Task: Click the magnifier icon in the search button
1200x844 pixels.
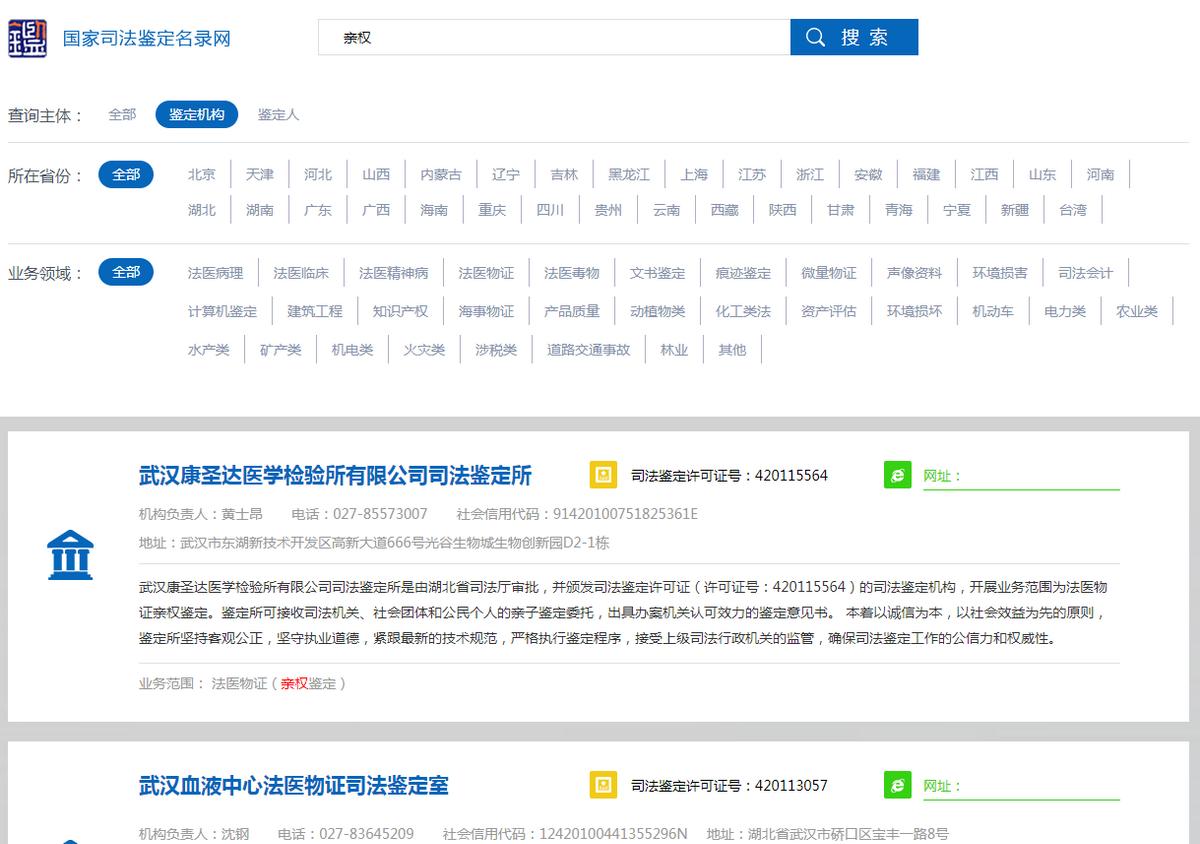Action: coord(815,38)
